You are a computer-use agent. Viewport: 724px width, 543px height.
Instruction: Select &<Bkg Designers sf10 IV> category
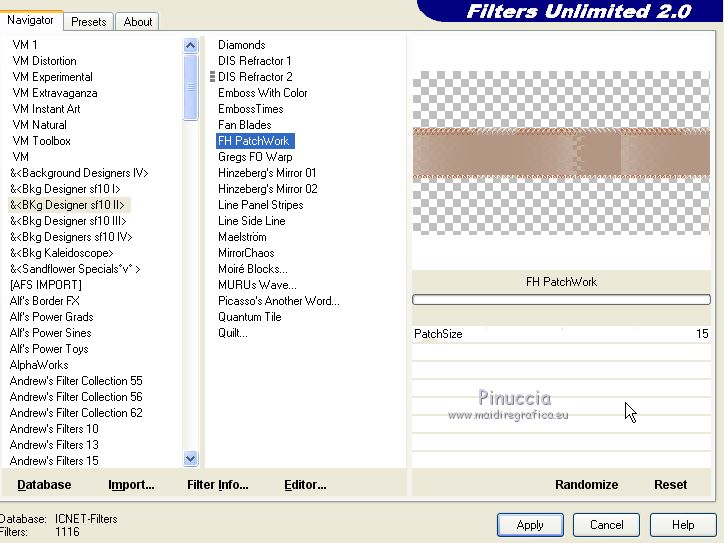click(71, 237)
